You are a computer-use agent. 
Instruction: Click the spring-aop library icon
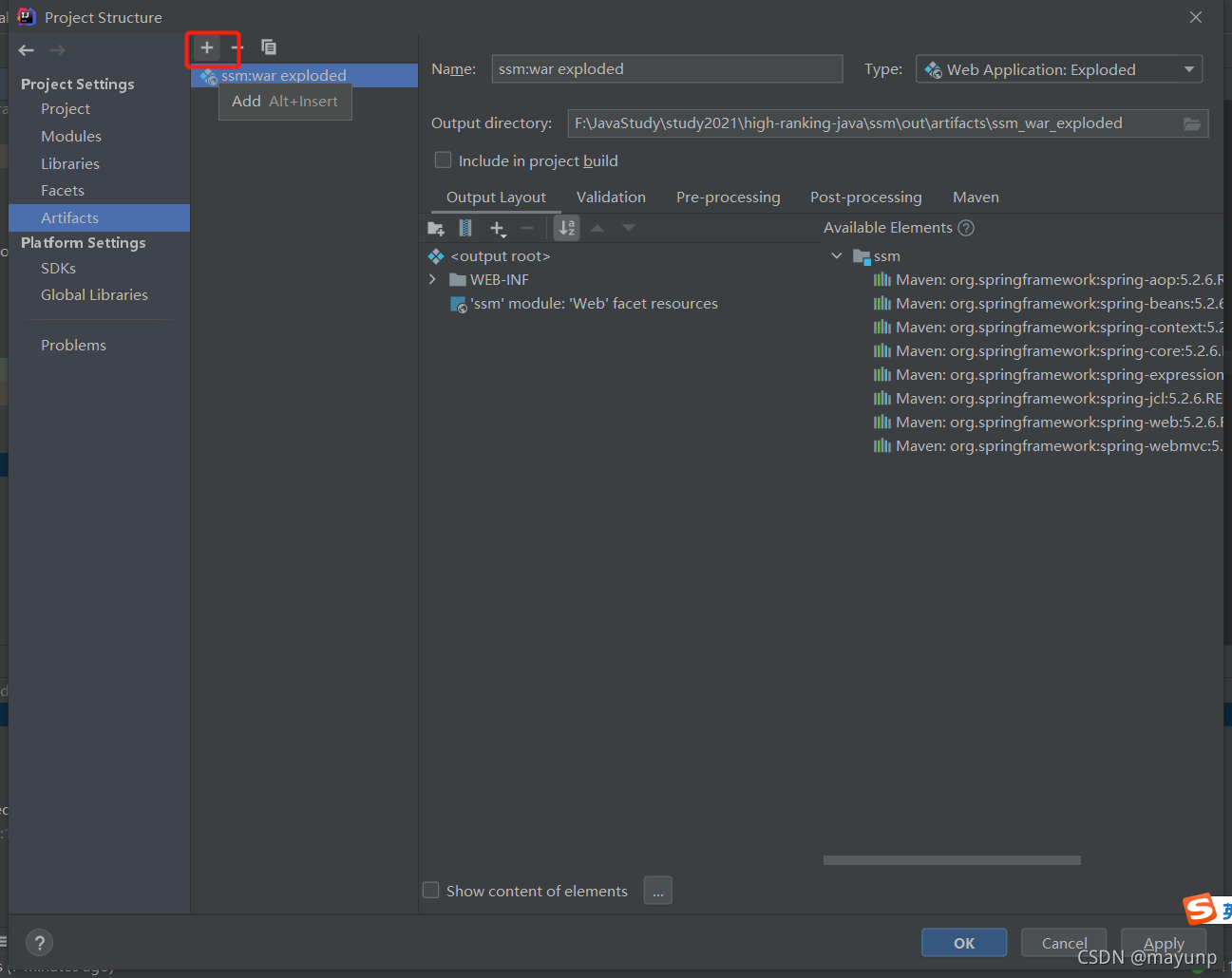(882, 280)
